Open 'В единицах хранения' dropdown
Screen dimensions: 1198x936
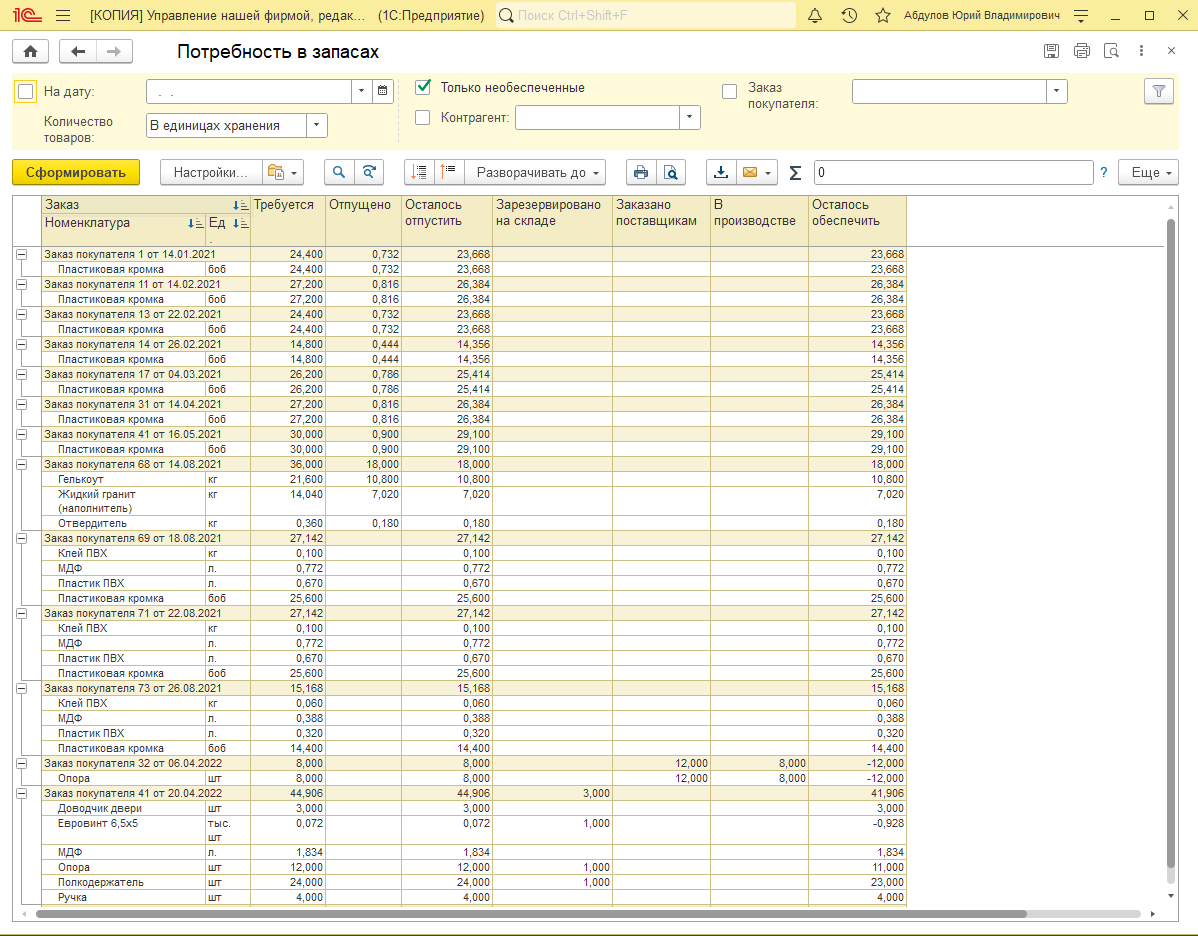point(316,125)
